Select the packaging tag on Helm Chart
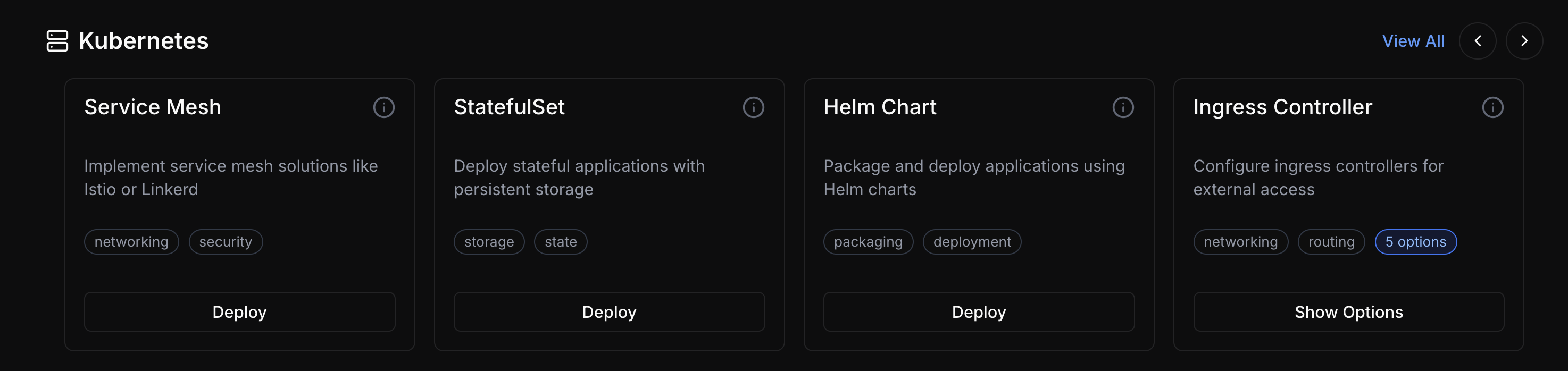1568x371 pixels. [x=868, y=241]
